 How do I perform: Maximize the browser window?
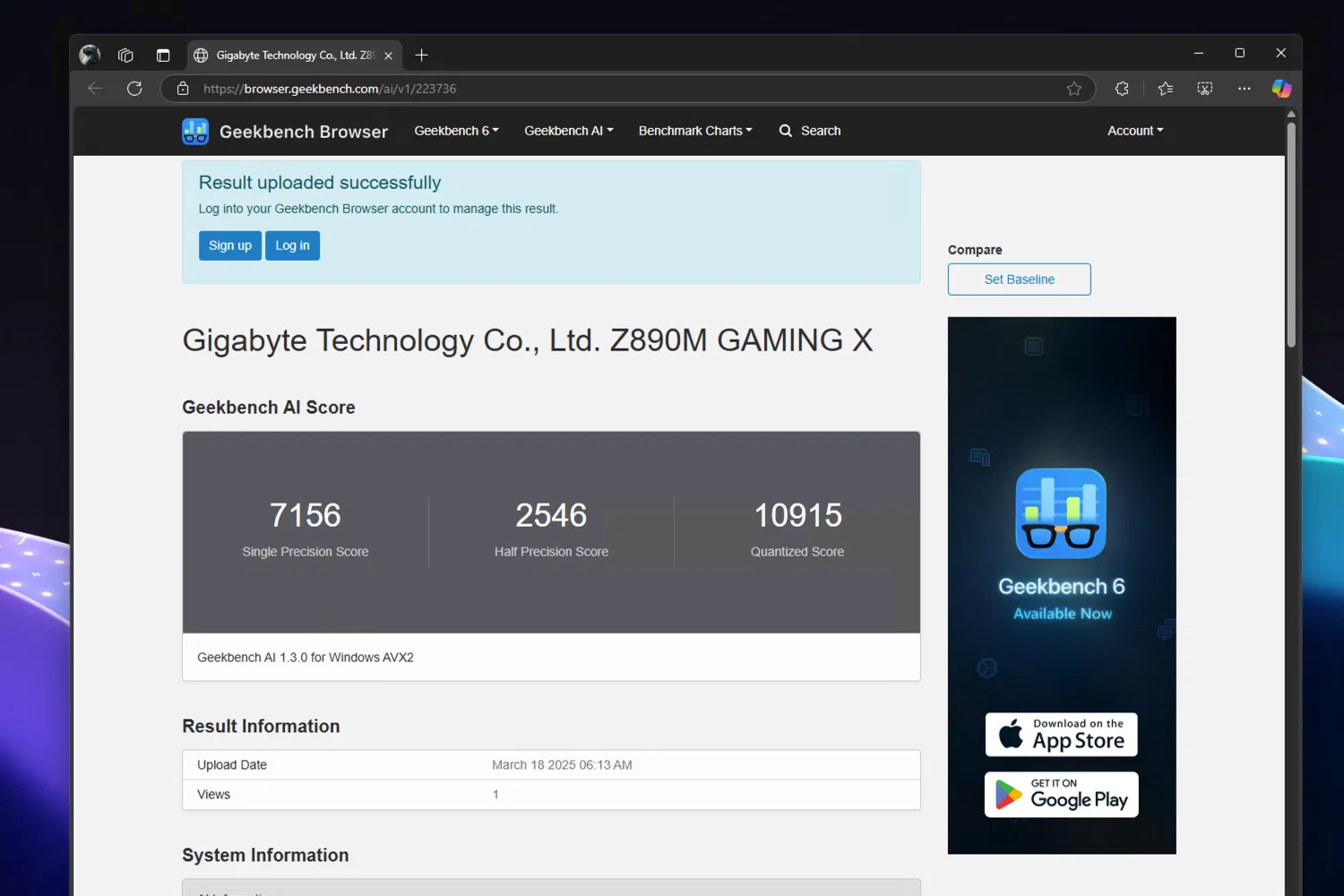coord(1240,53)
